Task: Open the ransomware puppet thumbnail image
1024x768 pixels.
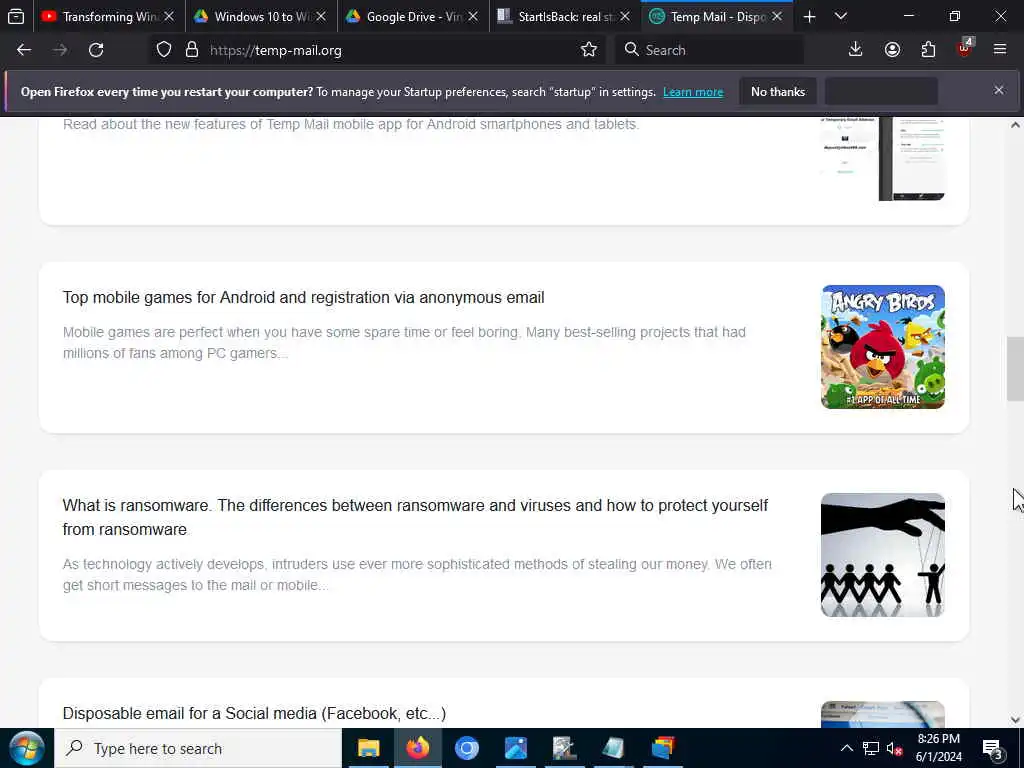Action: click(x=882, y=555)
